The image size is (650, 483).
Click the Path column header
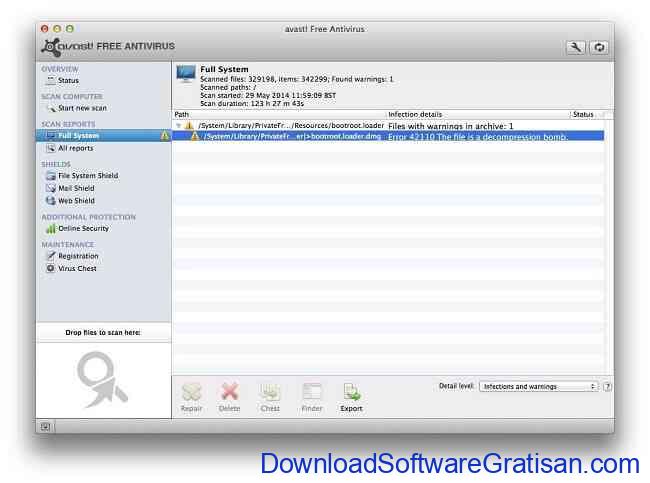tap(182, 114)
